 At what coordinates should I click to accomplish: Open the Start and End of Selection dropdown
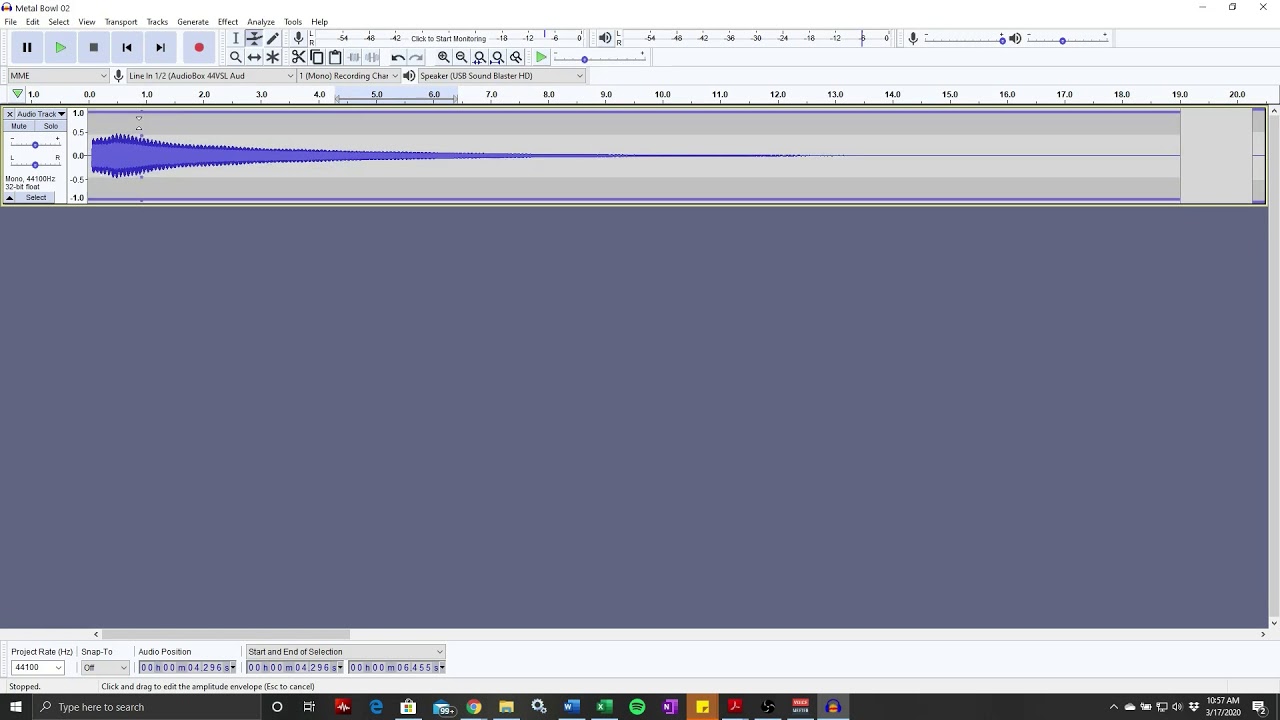[345, 652]
